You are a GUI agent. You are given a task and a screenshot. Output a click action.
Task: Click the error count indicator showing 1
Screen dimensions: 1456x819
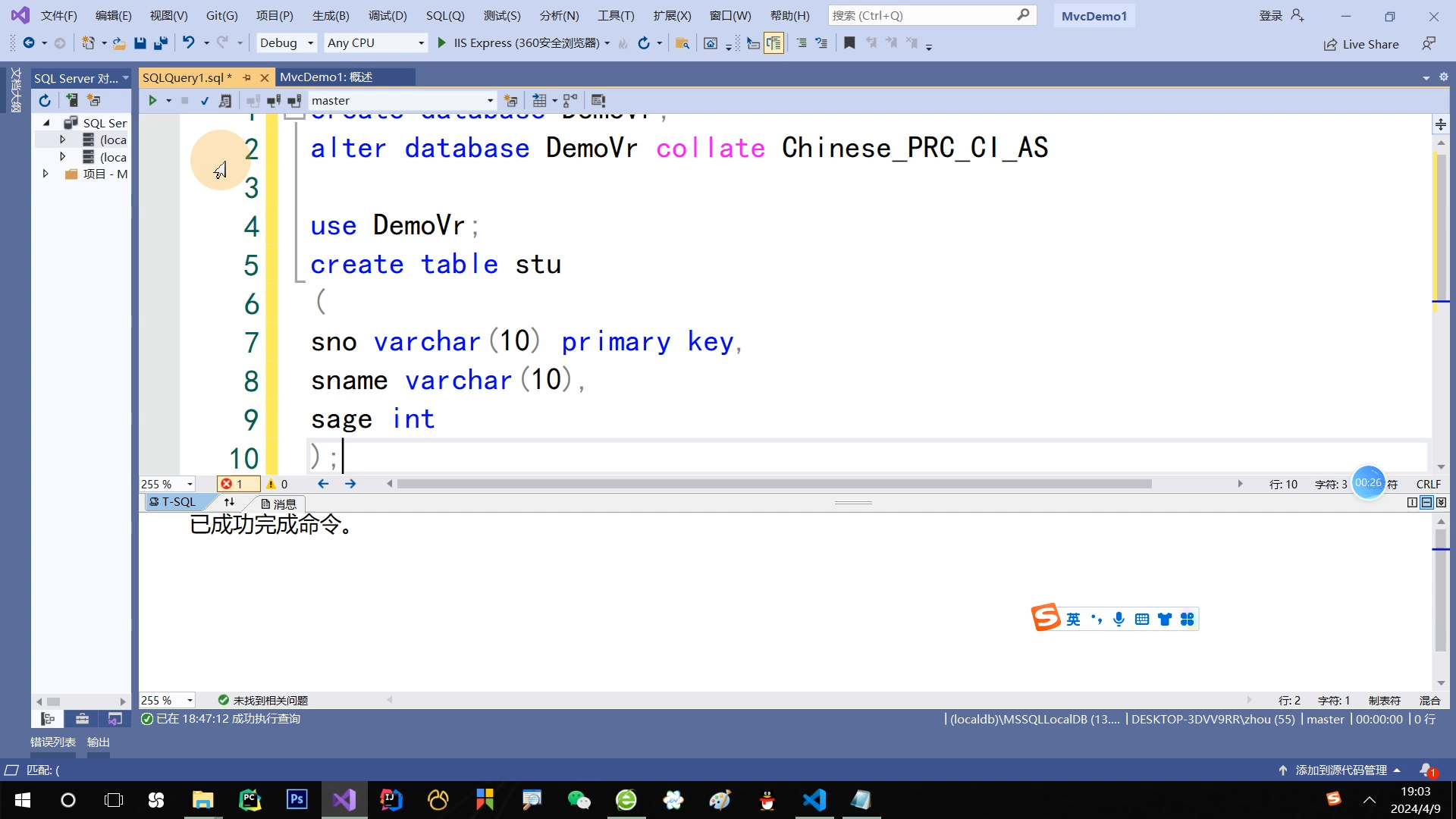237,484
